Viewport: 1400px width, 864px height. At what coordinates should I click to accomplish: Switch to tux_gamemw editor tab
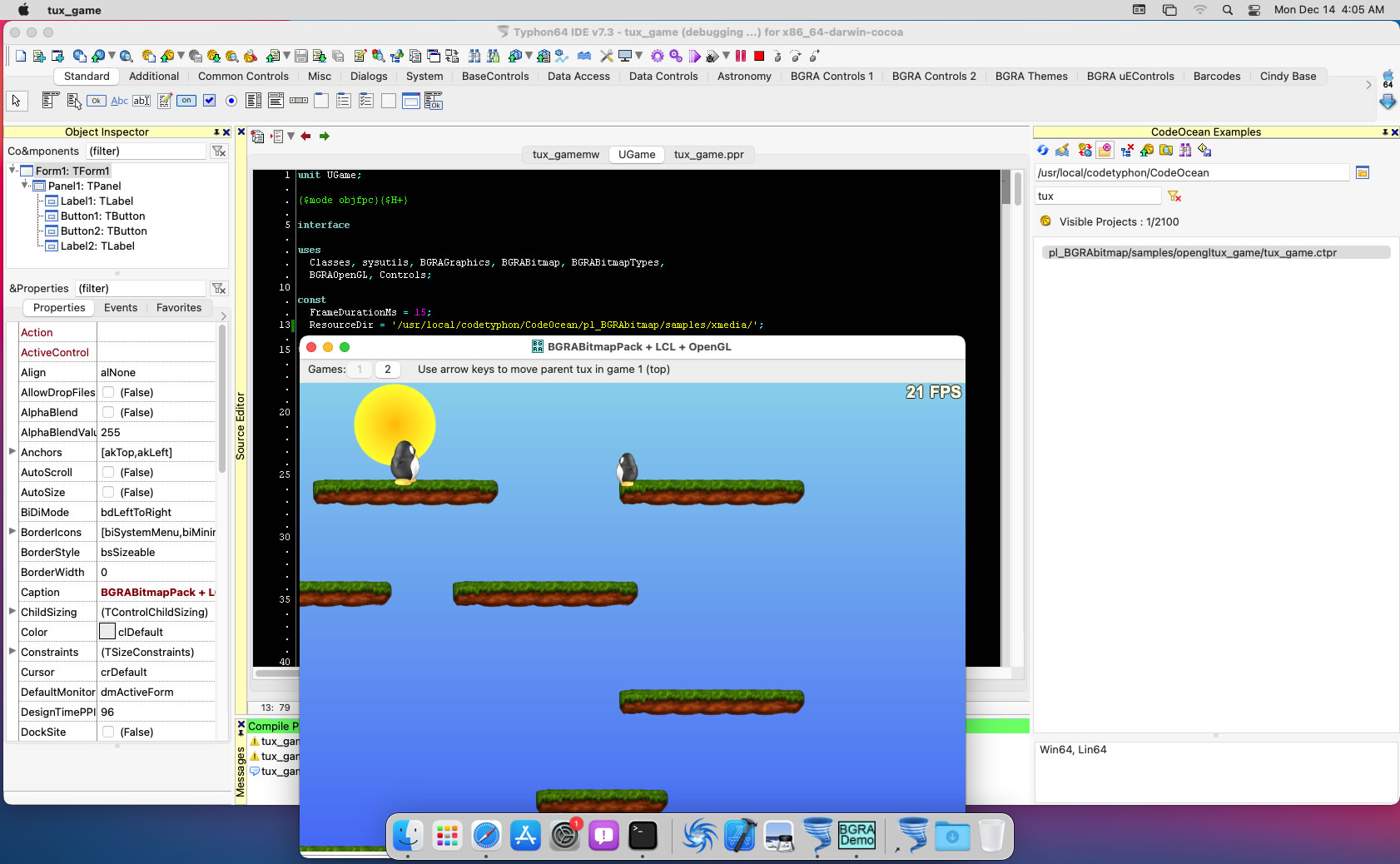pos(566,154)
